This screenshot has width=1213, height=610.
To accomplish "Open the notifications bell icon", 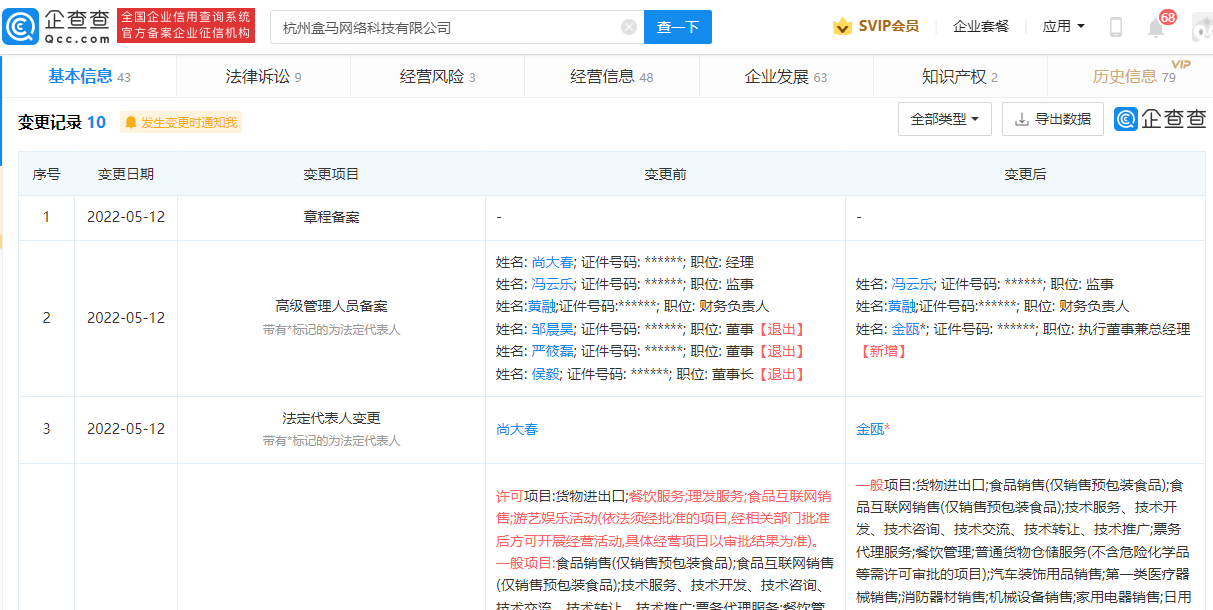I will pos(1156,27).
